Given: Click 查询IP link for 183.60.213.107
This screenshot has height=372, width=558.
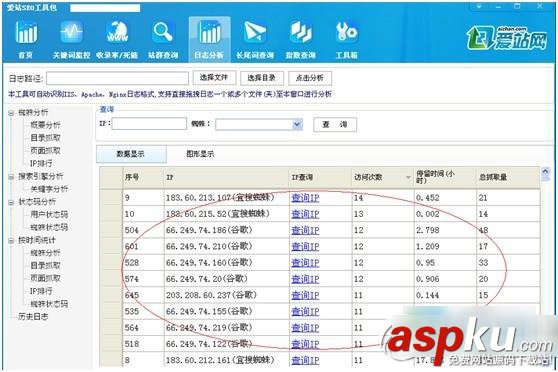Looking at the screenshot, I should pyautogui.click(x=305, y=198).
